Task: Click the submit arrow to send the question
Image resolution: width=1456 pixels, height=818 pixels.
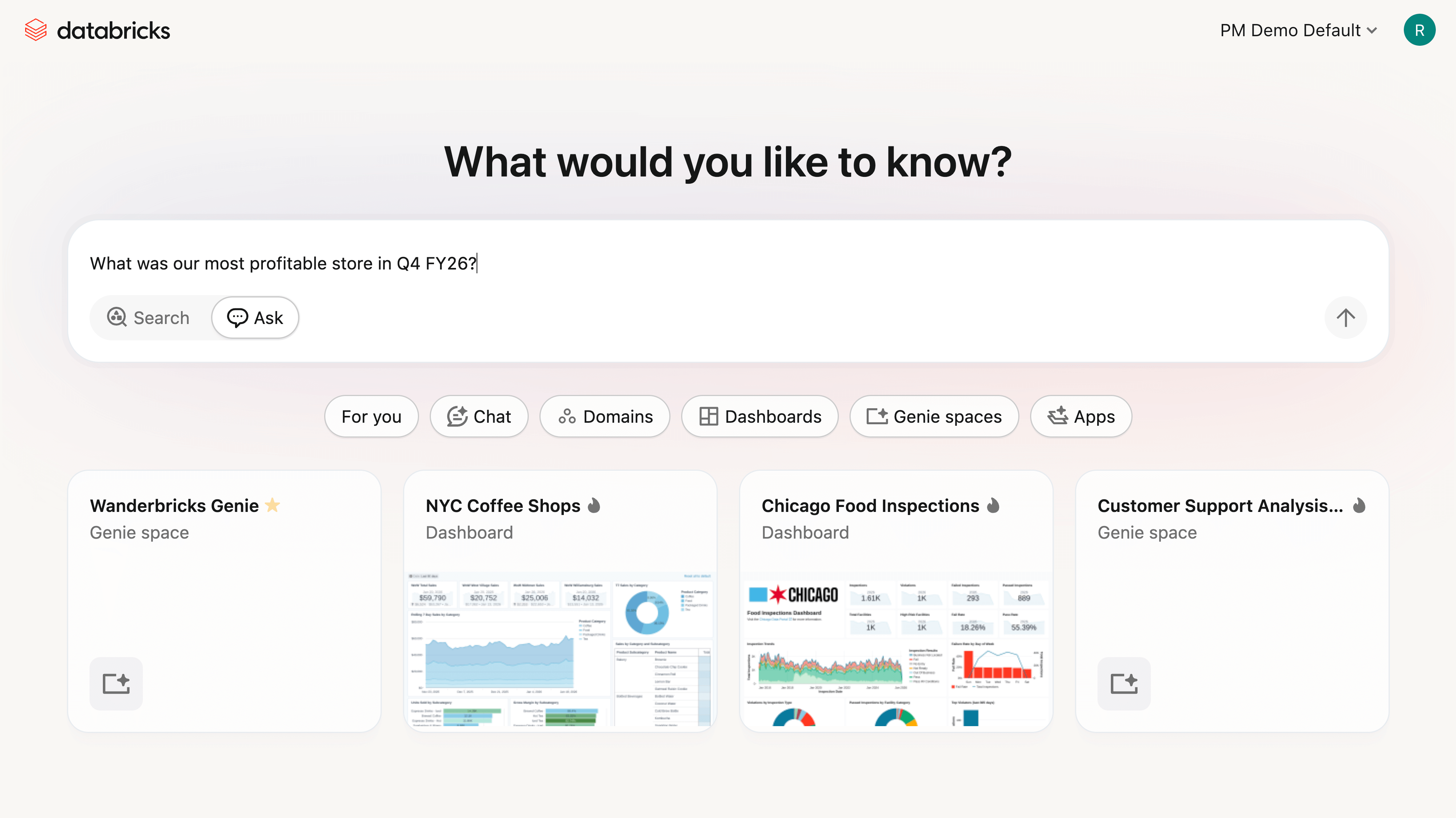Action: click(x=1345, y=318)
